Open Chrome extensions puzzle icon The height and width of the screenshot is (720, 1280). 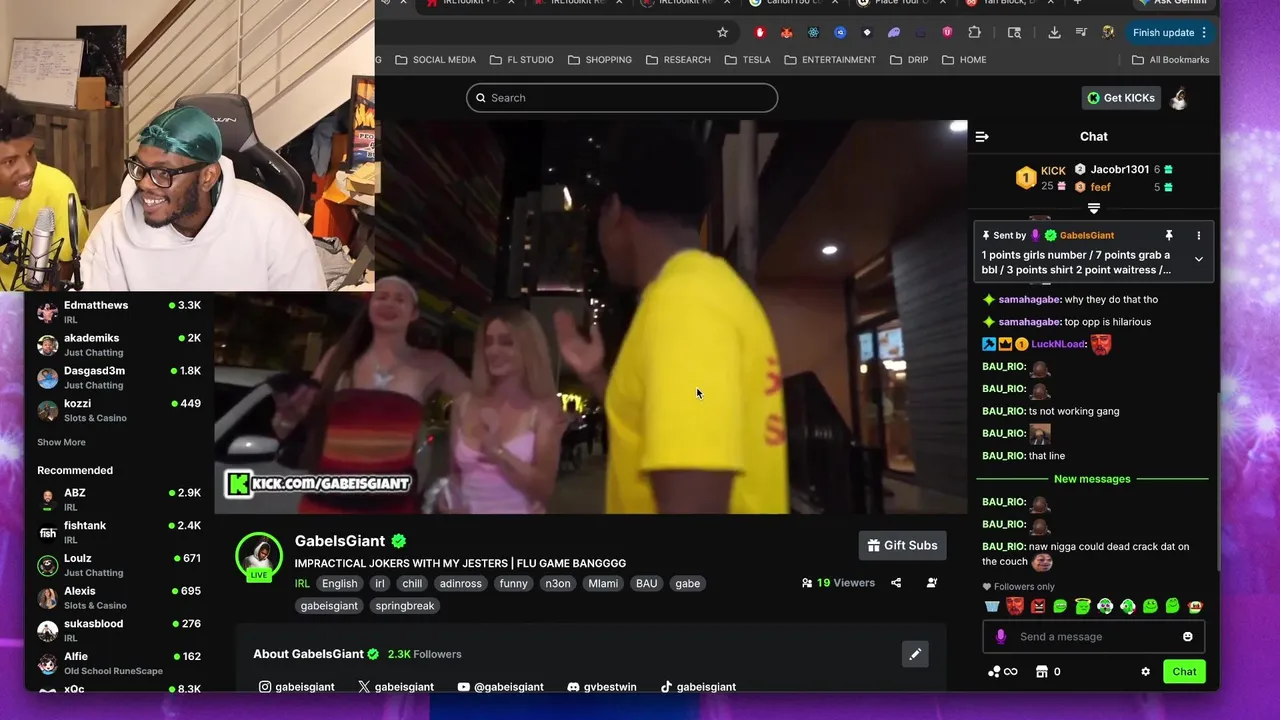[x=974, y=32]
